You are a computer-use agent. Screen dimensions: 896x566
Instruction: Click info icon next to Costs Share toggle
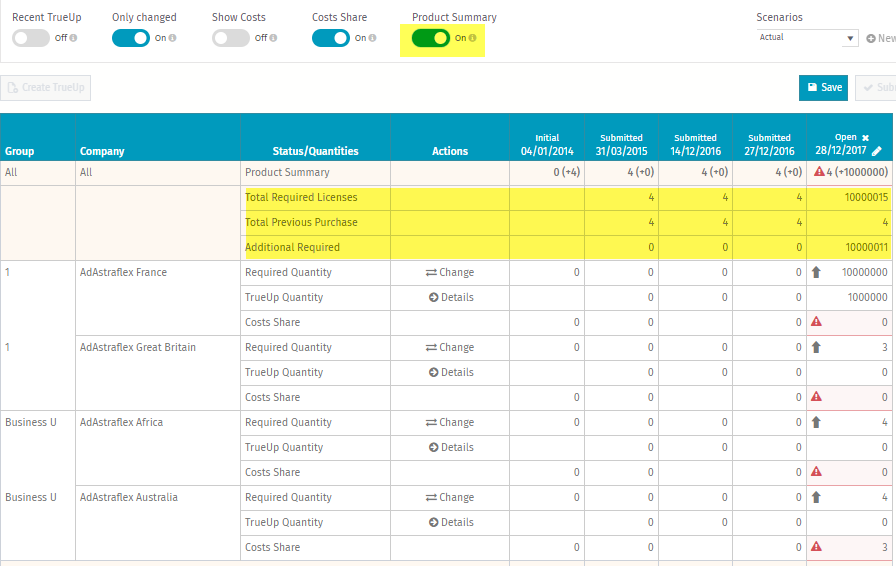click(373, 38)
